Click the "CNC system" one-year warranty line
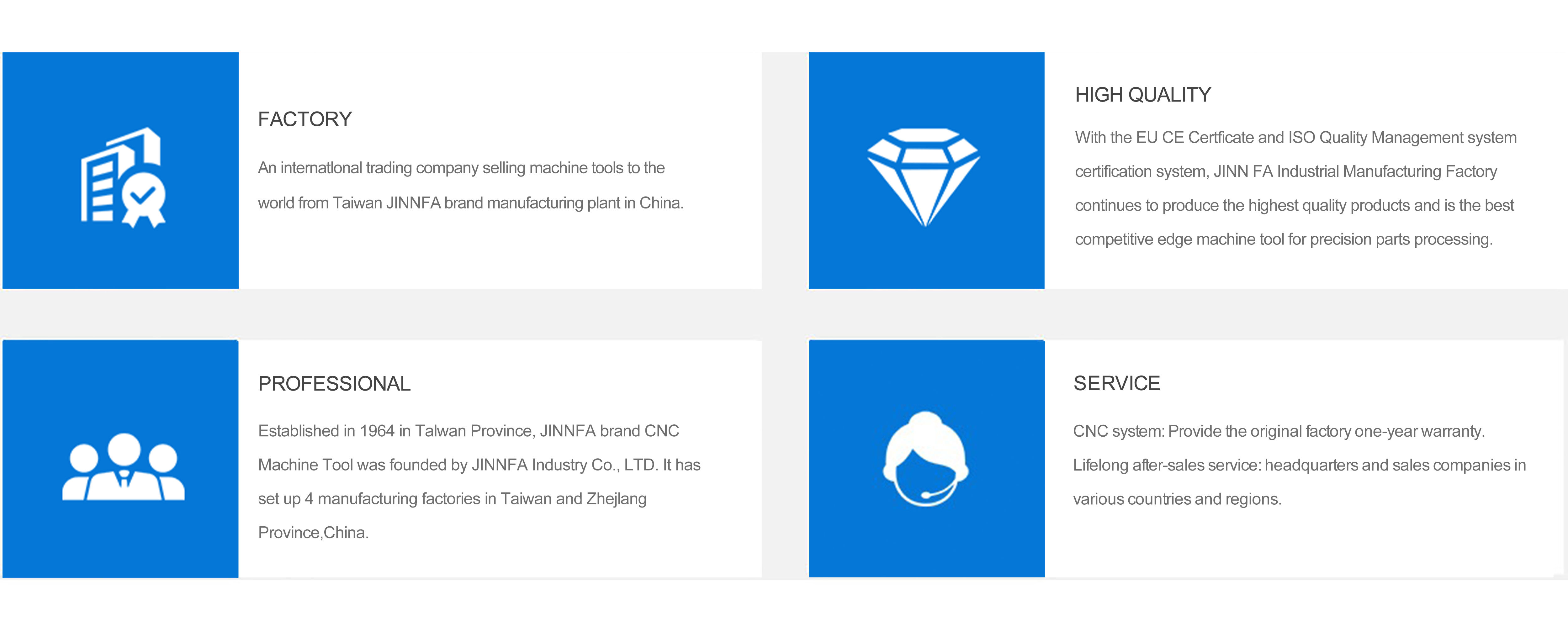1568x631 pixels. [x=1278, y=431]
